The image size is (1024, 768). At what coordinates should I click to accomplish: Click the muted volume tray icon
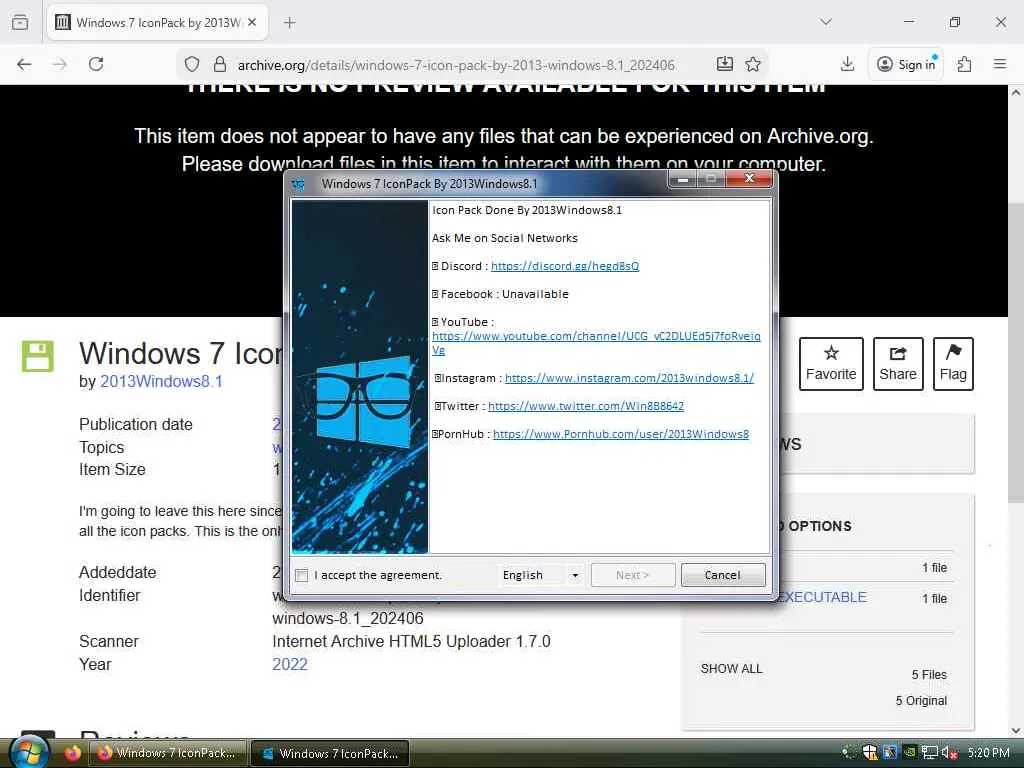pos(949,753)
